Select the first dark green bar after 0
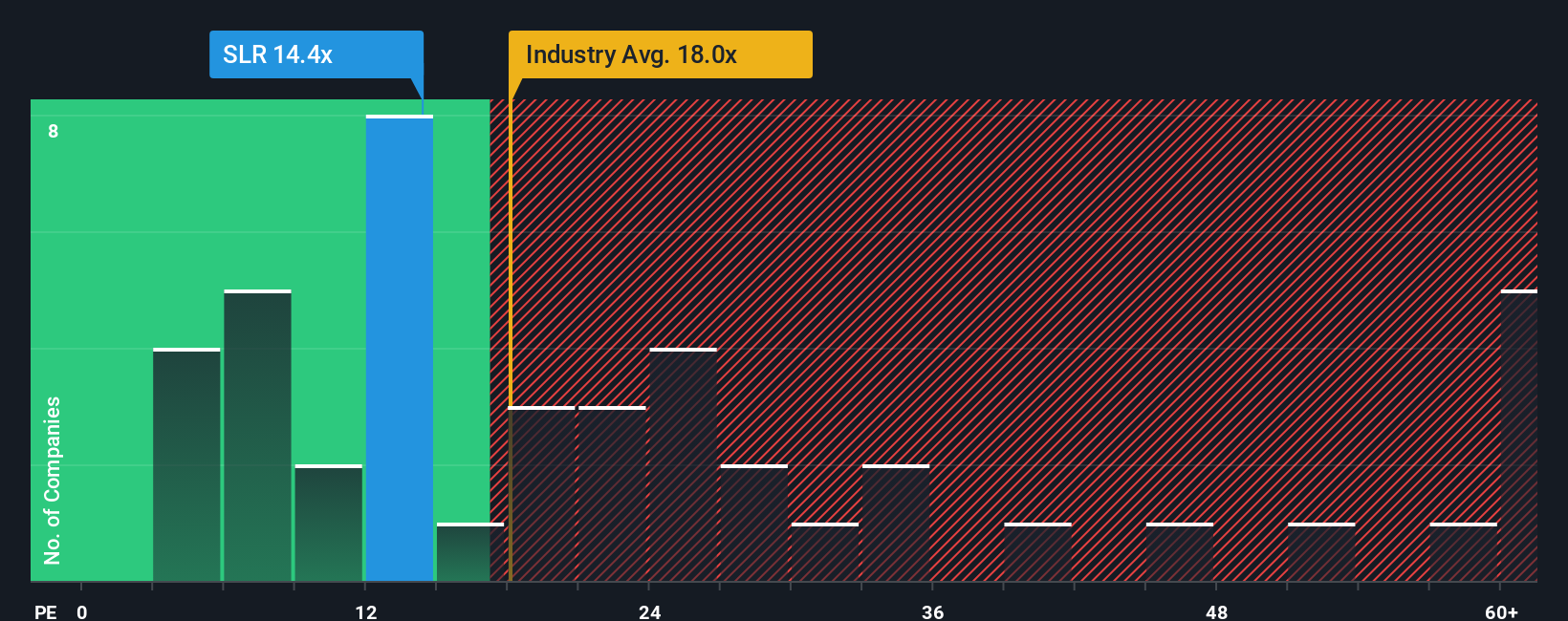Image resolution: width=1568 pixels, height=621 pixels. click(186, 464)
